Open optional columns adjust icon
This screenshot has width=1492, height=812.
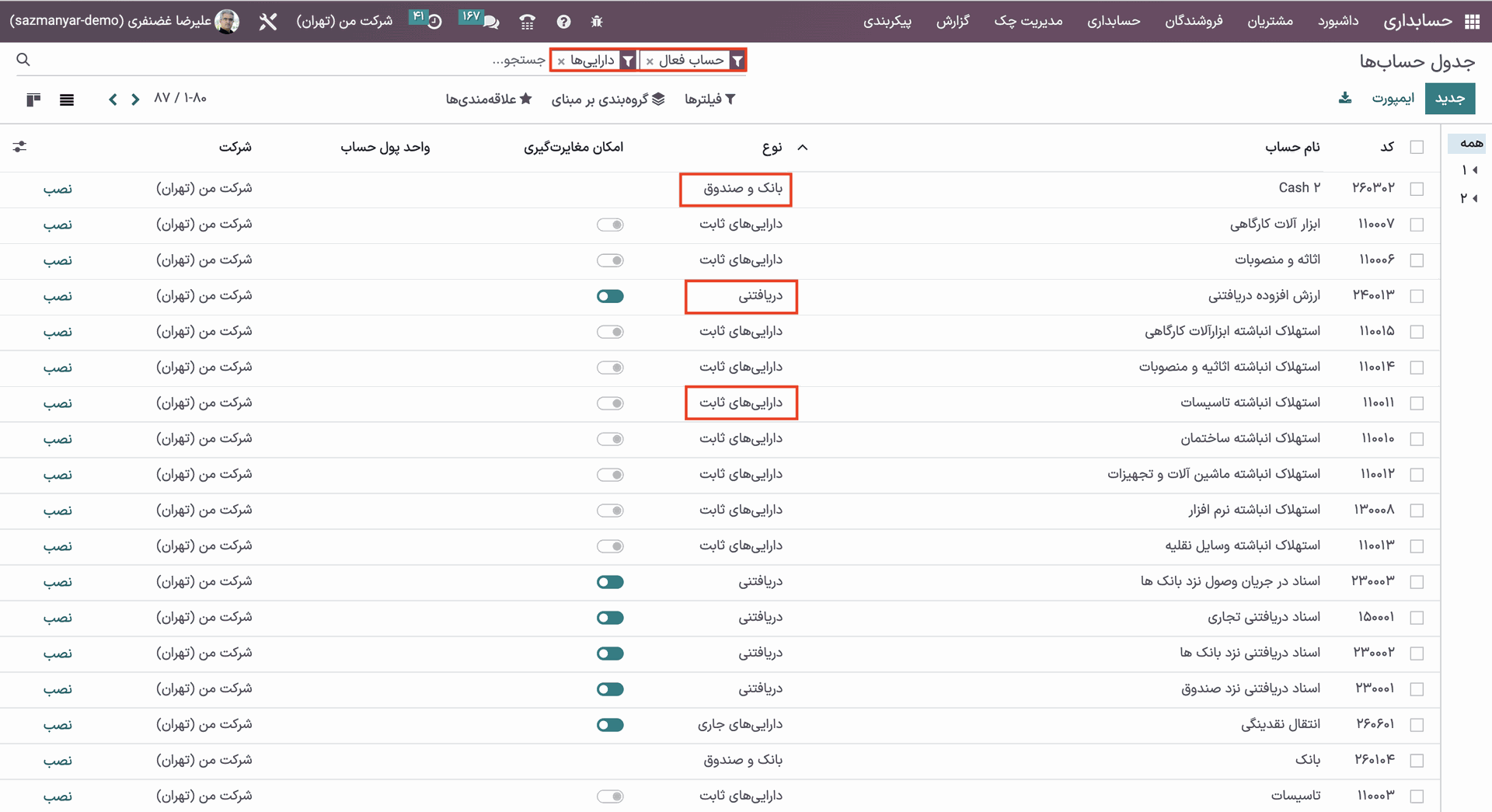point(19,146)
